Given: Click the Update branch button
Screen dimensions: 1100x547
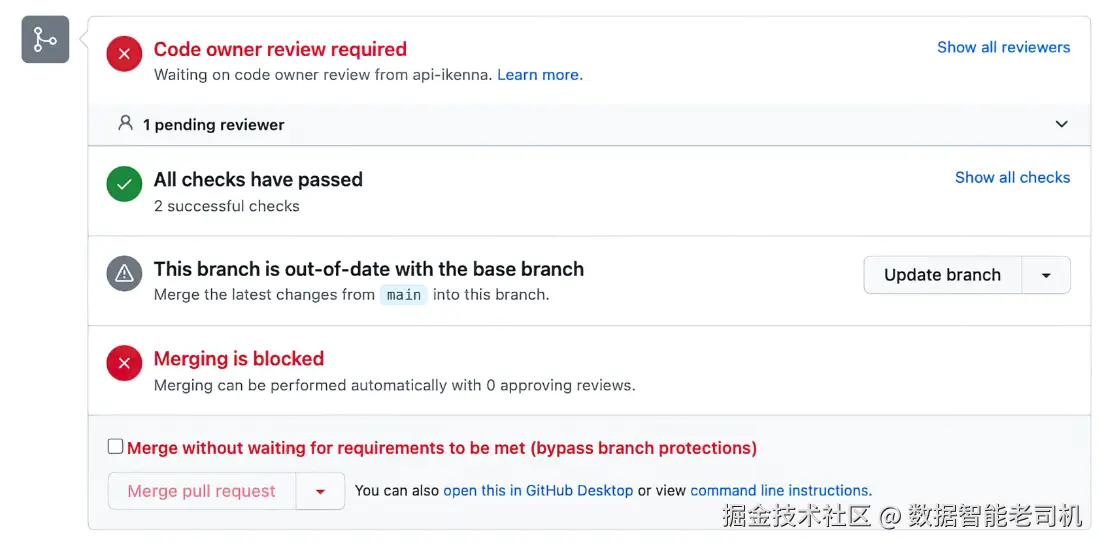Looking at the screenshot, I should coord(942,275).
